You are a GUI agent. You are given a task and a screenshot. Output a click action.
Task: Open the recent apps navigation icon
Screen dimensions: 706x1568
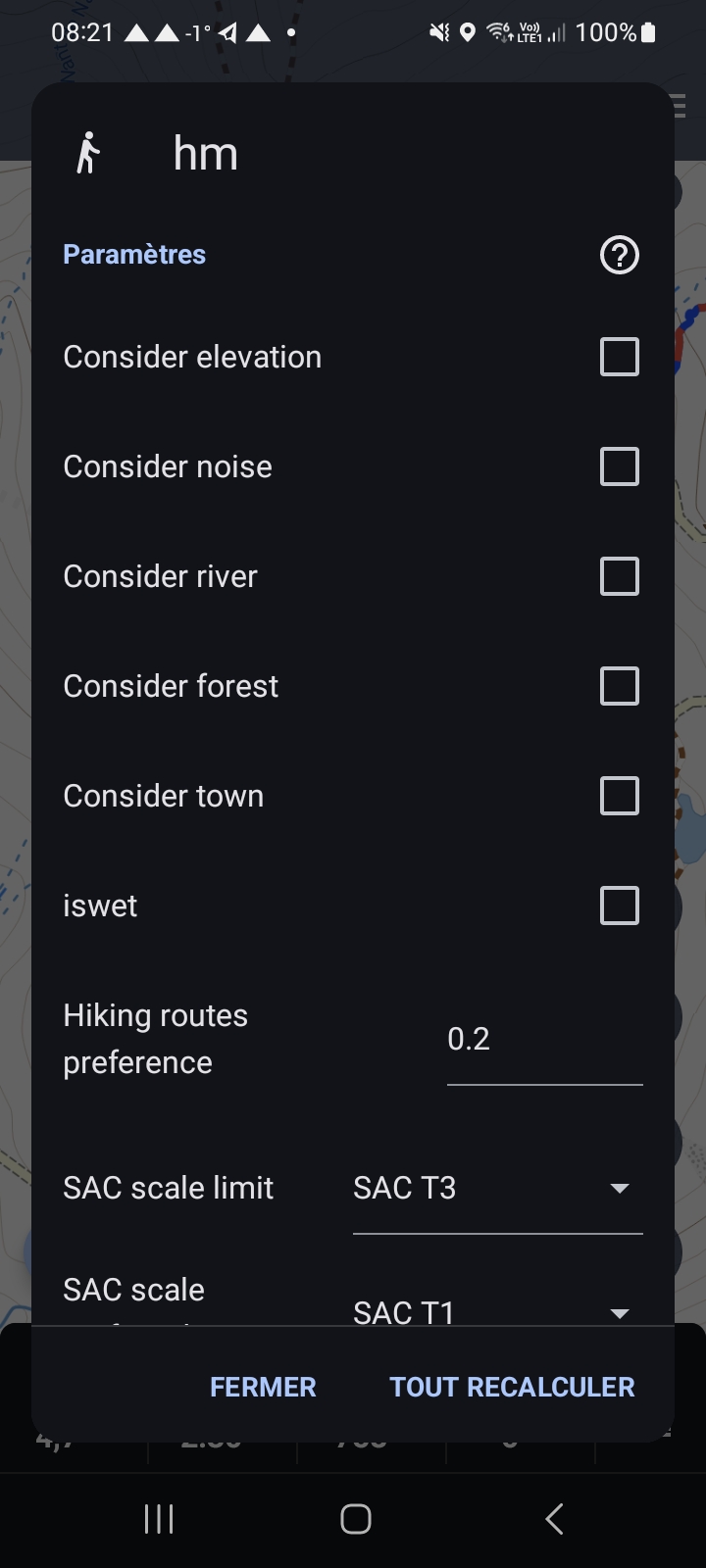pos(159,1519)
